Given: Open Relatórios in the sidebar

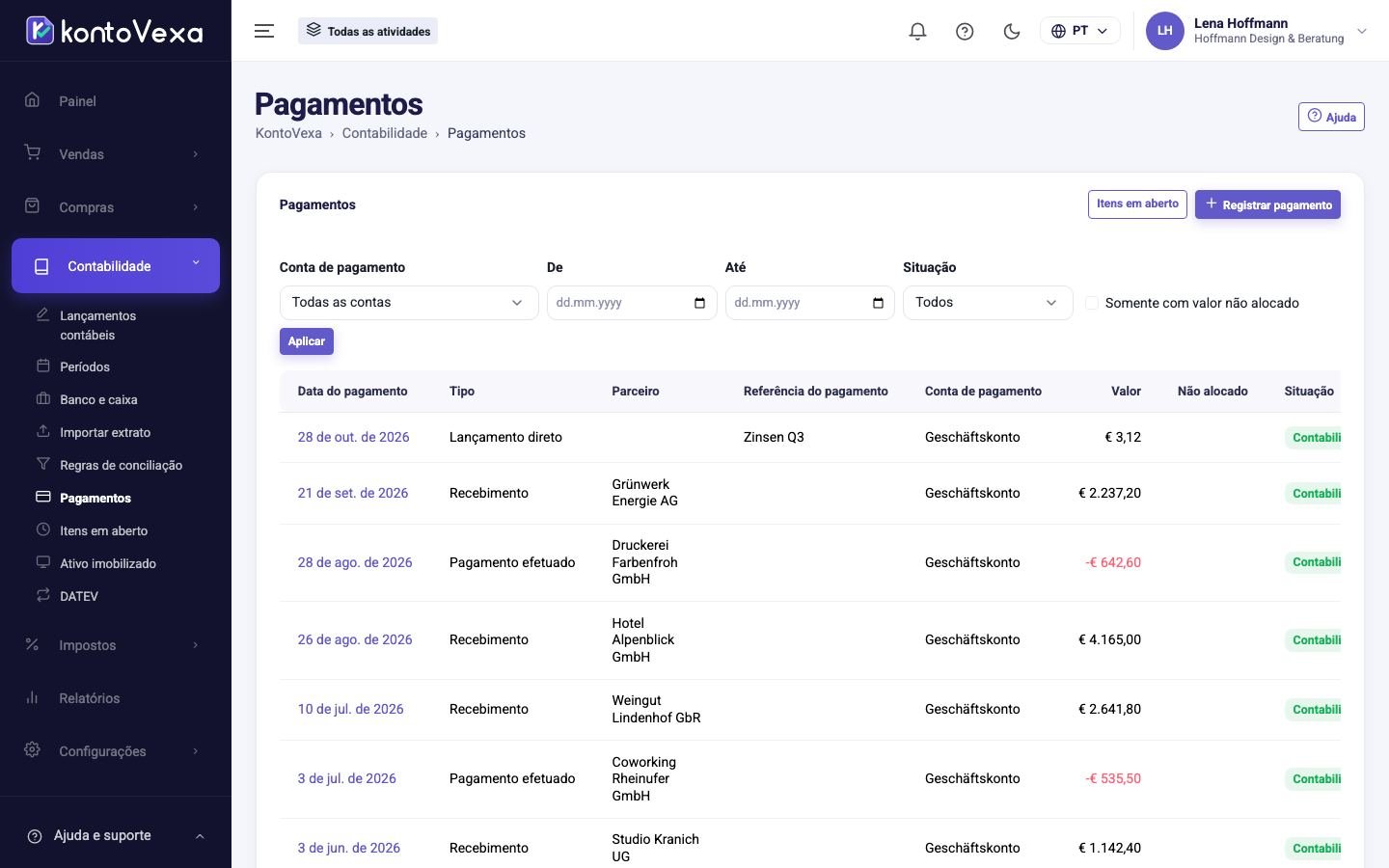Looking at the screenshot, I should click(116, 698).
